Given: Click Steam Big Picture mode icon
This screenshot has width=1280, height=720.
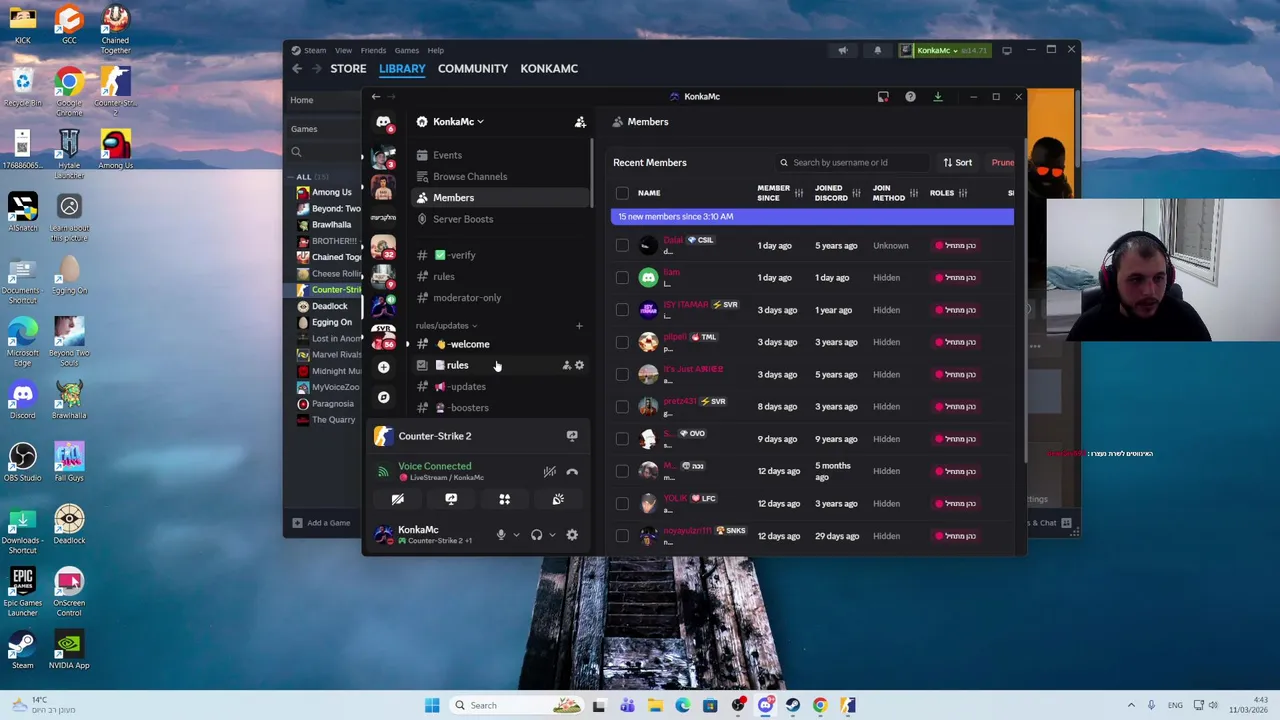Looking at the screenshot, I should (x=1007, y=50).
